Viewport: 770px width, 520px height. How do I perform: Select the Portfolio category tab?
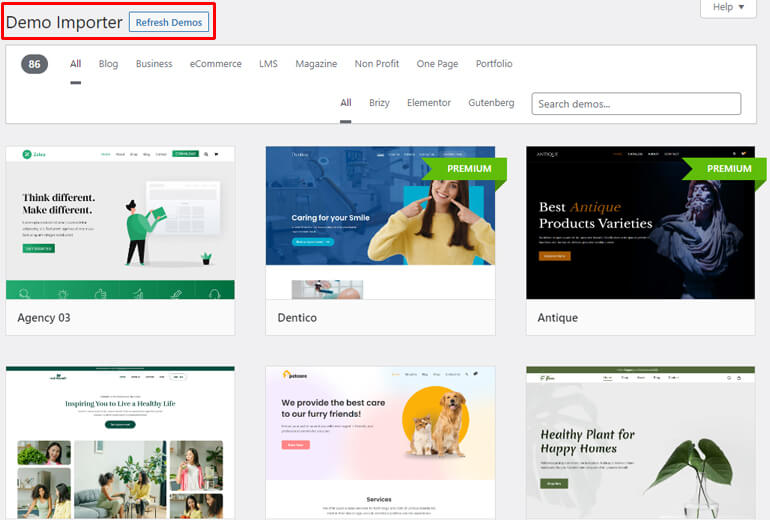click(494, 64)
